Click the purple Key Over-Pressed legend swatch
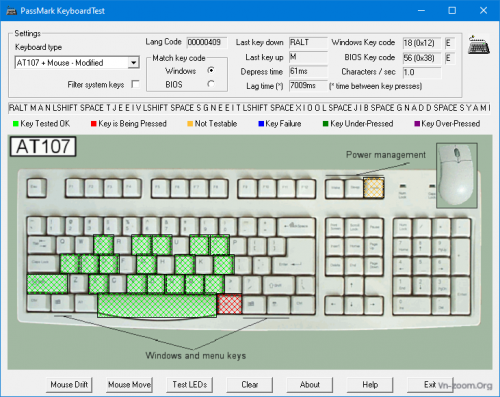Image resolution: width=500 pixels, height=397 pixels. coord(417,124)
